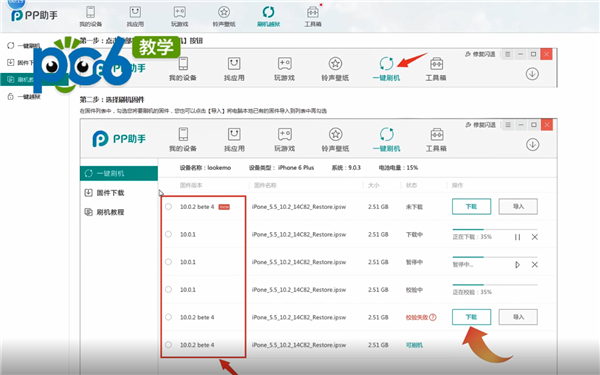
Task: Select the first 10.0.1 firmware radio button
Action: pos(168,234)
